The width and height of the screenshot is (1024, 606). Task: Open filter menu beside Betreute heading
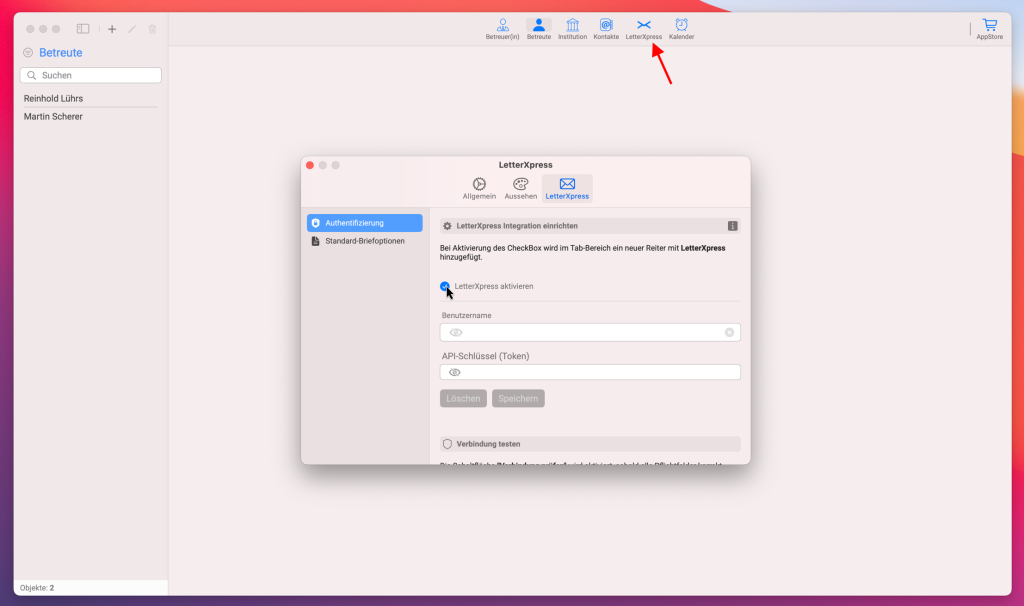28,53
